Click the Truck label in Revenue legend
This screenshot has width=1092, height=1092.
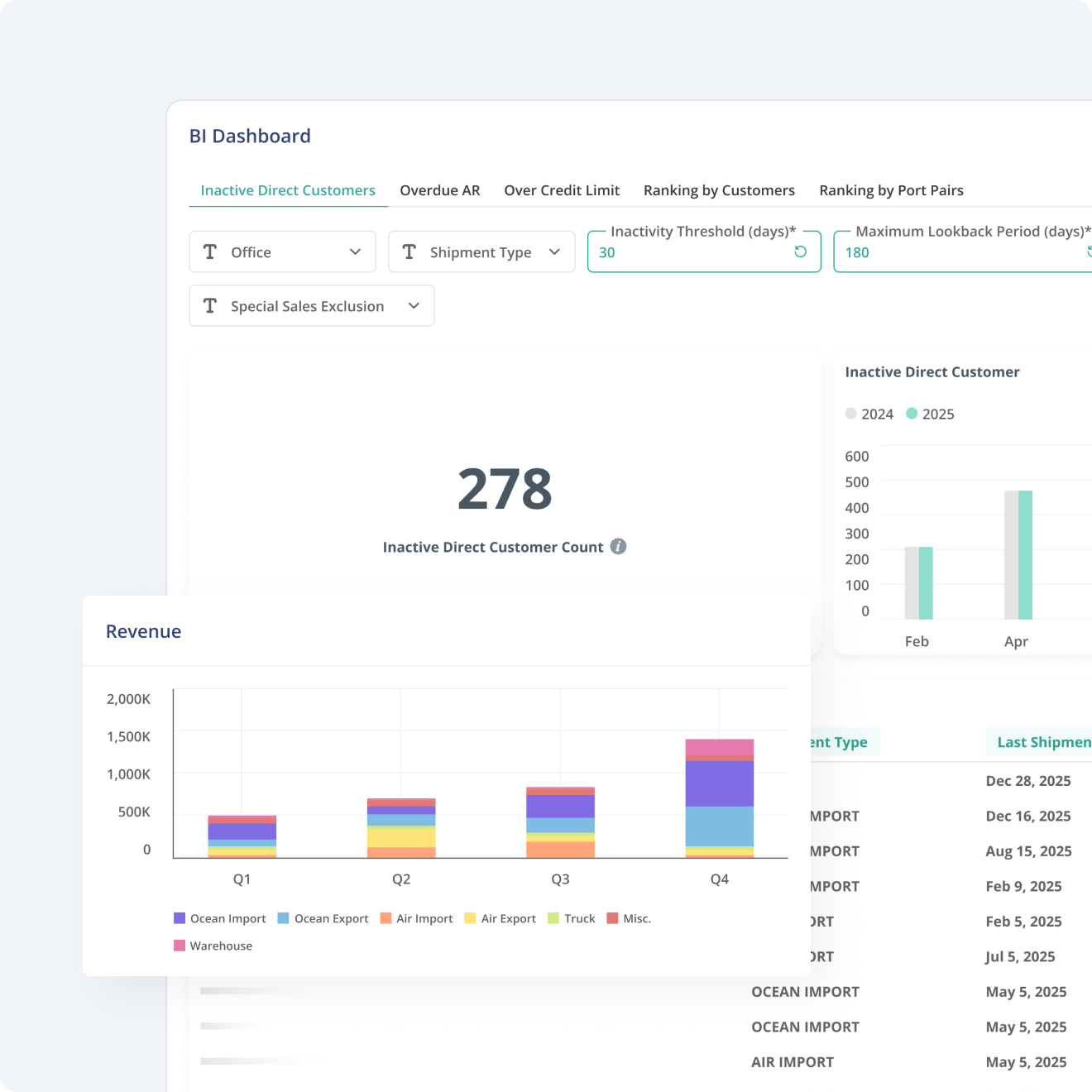point(581,918)
